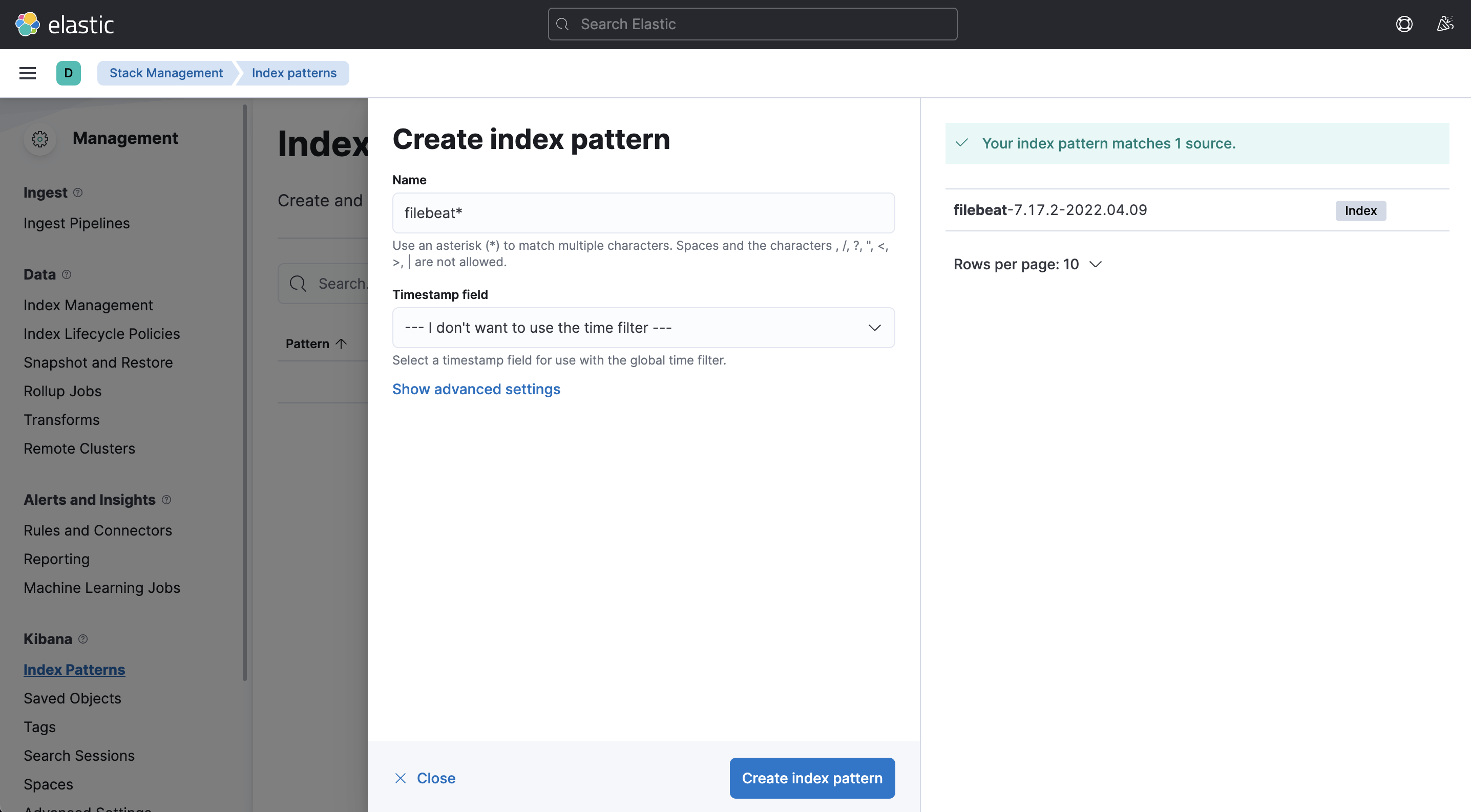Click the Create index pattern button
Screen dimensions: 1471x812
click(x=811, y=778)
